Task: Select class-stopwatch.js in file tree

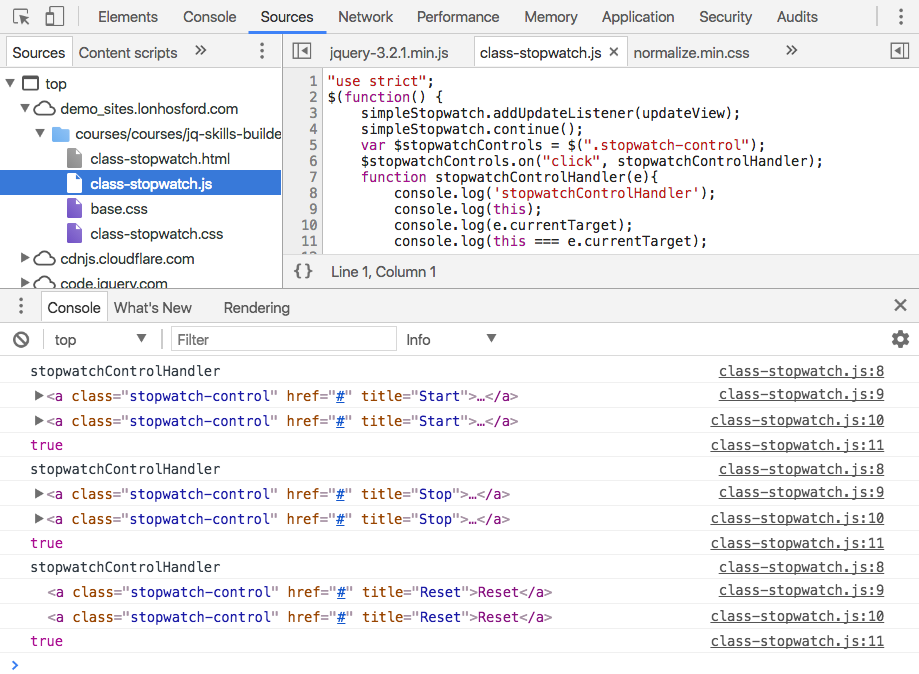Action: coord(141,183)
